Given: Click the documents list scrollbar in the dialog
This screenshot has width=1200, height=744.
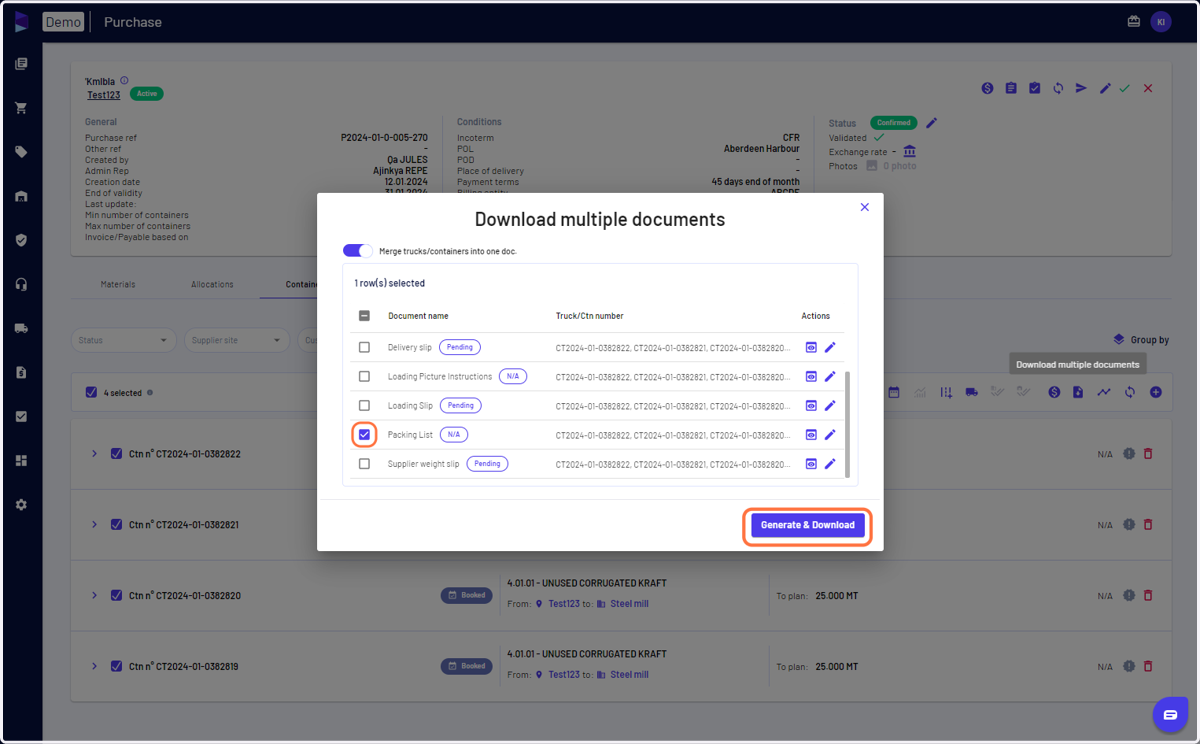Looking at the screenshot, I should tap(848, 424).
